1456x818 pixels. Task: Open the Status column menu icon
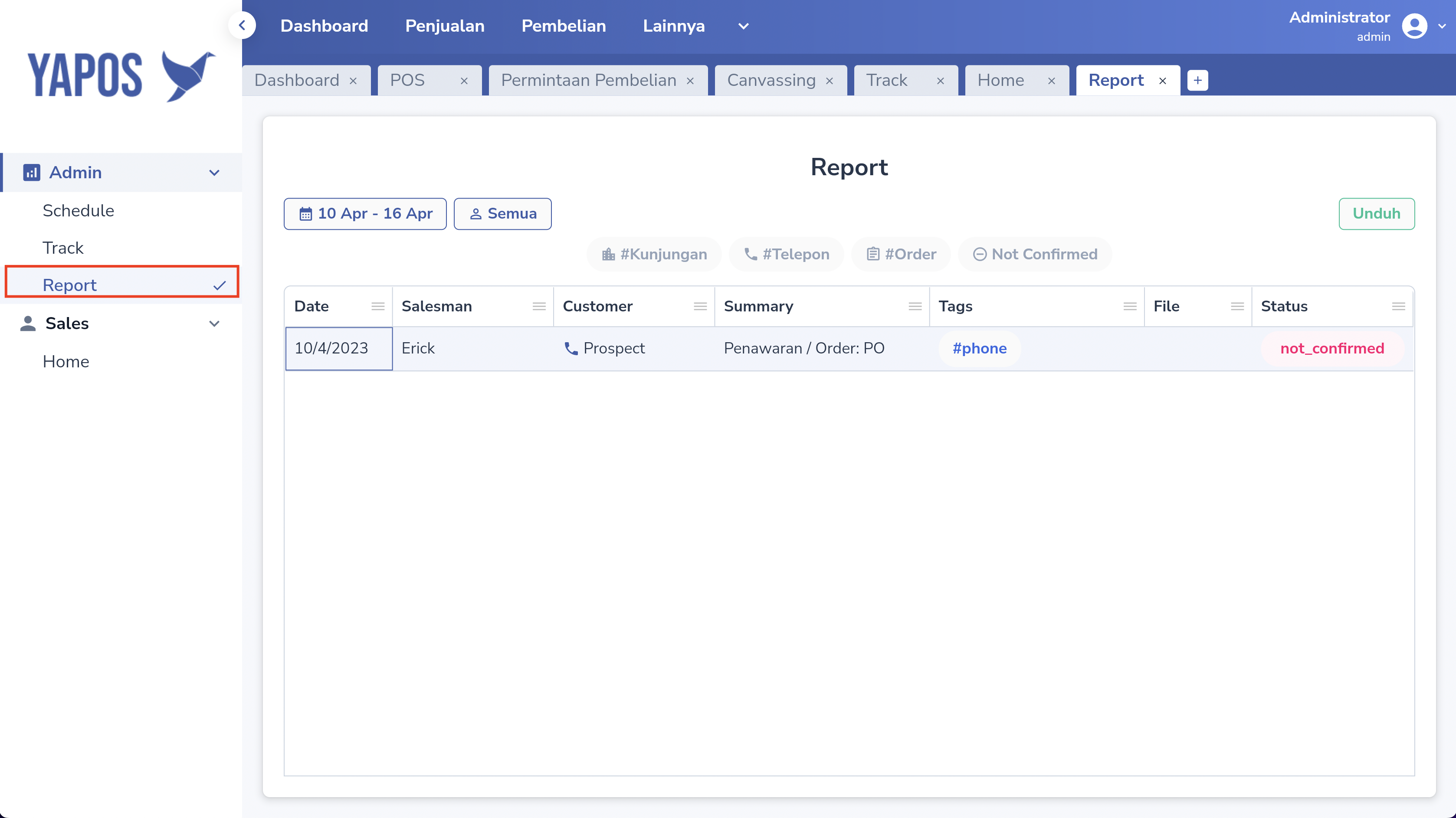coord(1398,306)
